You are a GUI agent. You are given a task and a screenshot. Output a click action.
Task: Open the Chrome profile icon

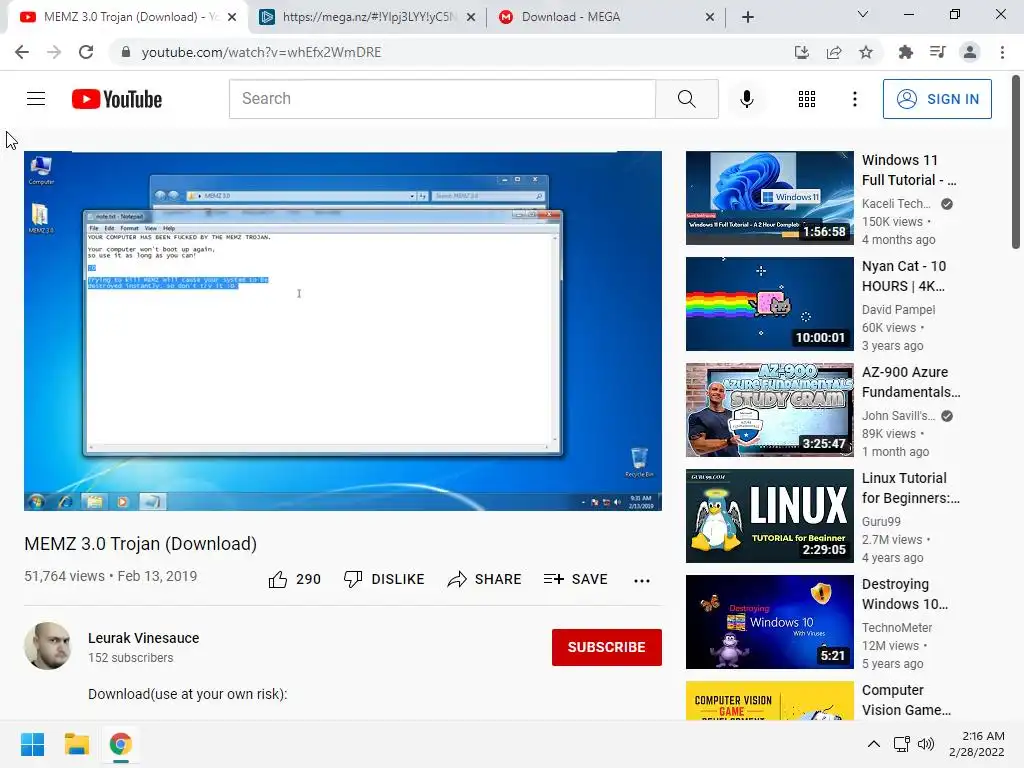click(970, 52)
